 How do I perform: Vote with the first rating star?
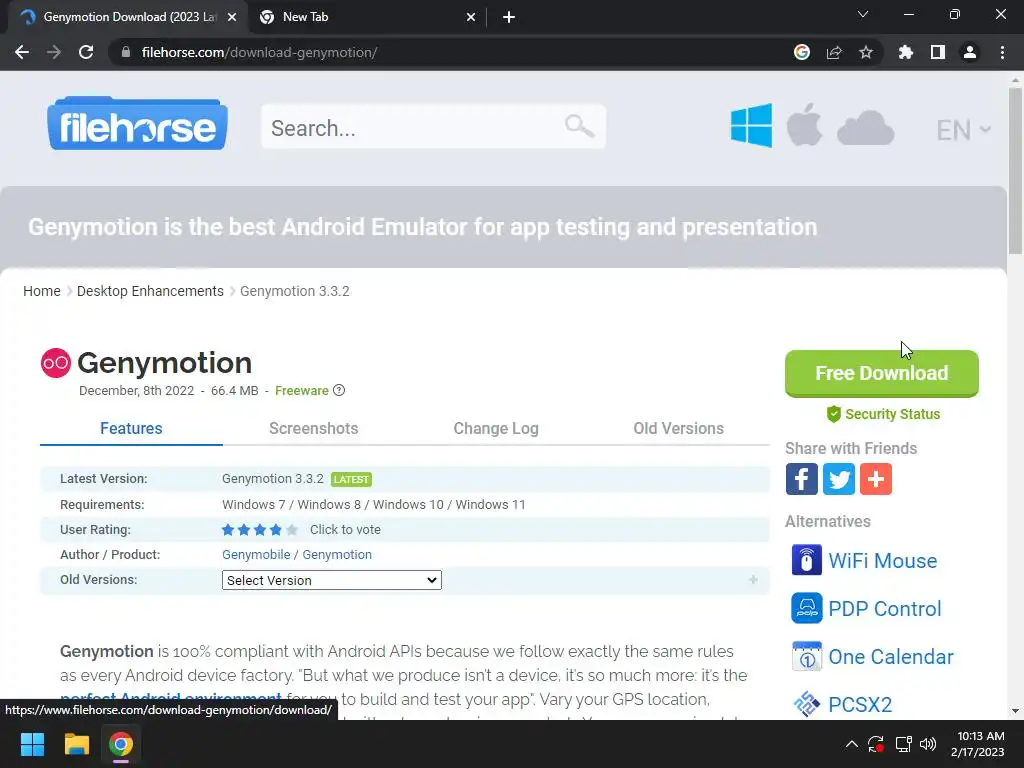coord(228,530)
